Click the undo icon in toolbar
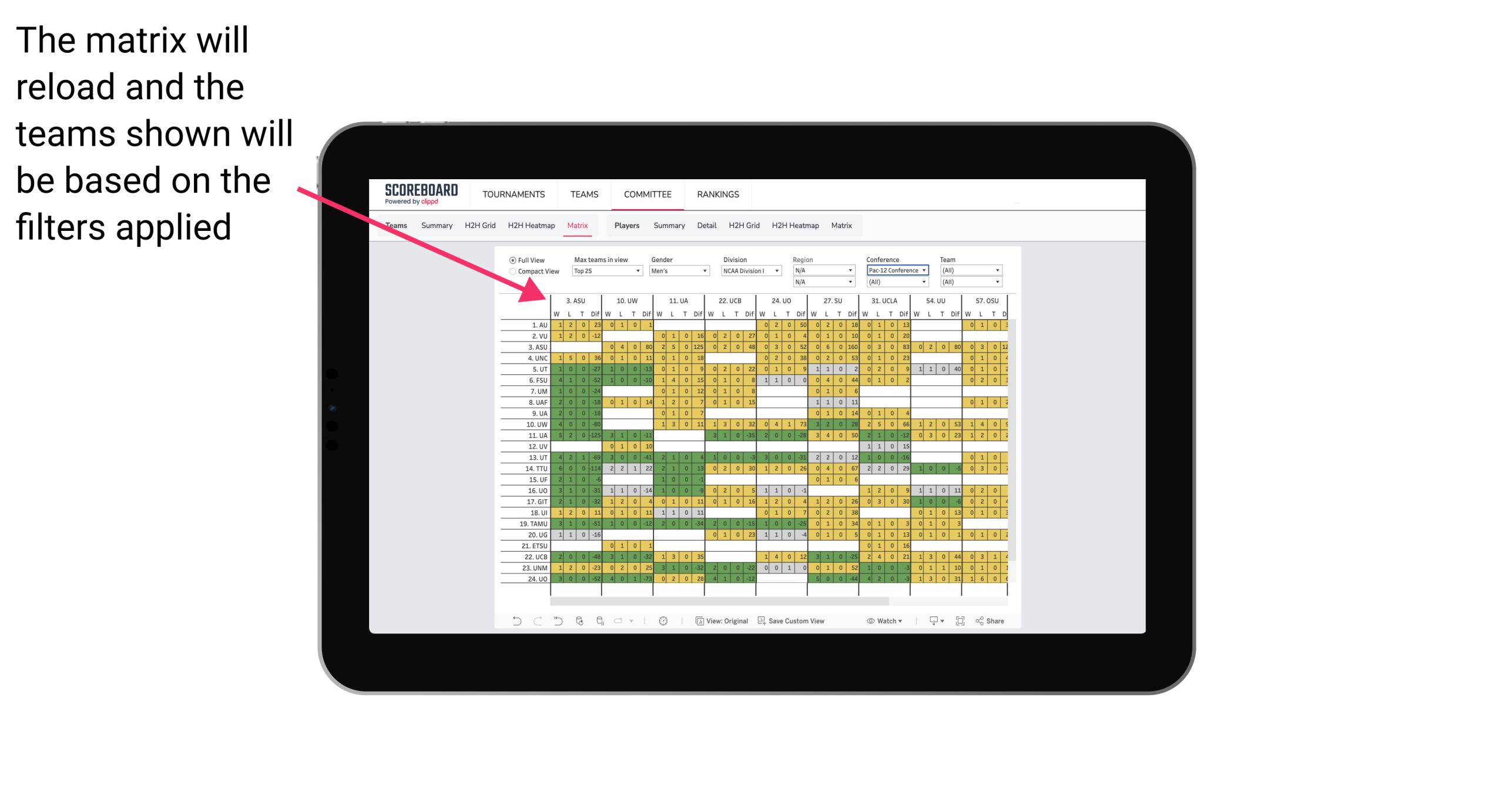 pyautogui.click(x=515, y=622)
